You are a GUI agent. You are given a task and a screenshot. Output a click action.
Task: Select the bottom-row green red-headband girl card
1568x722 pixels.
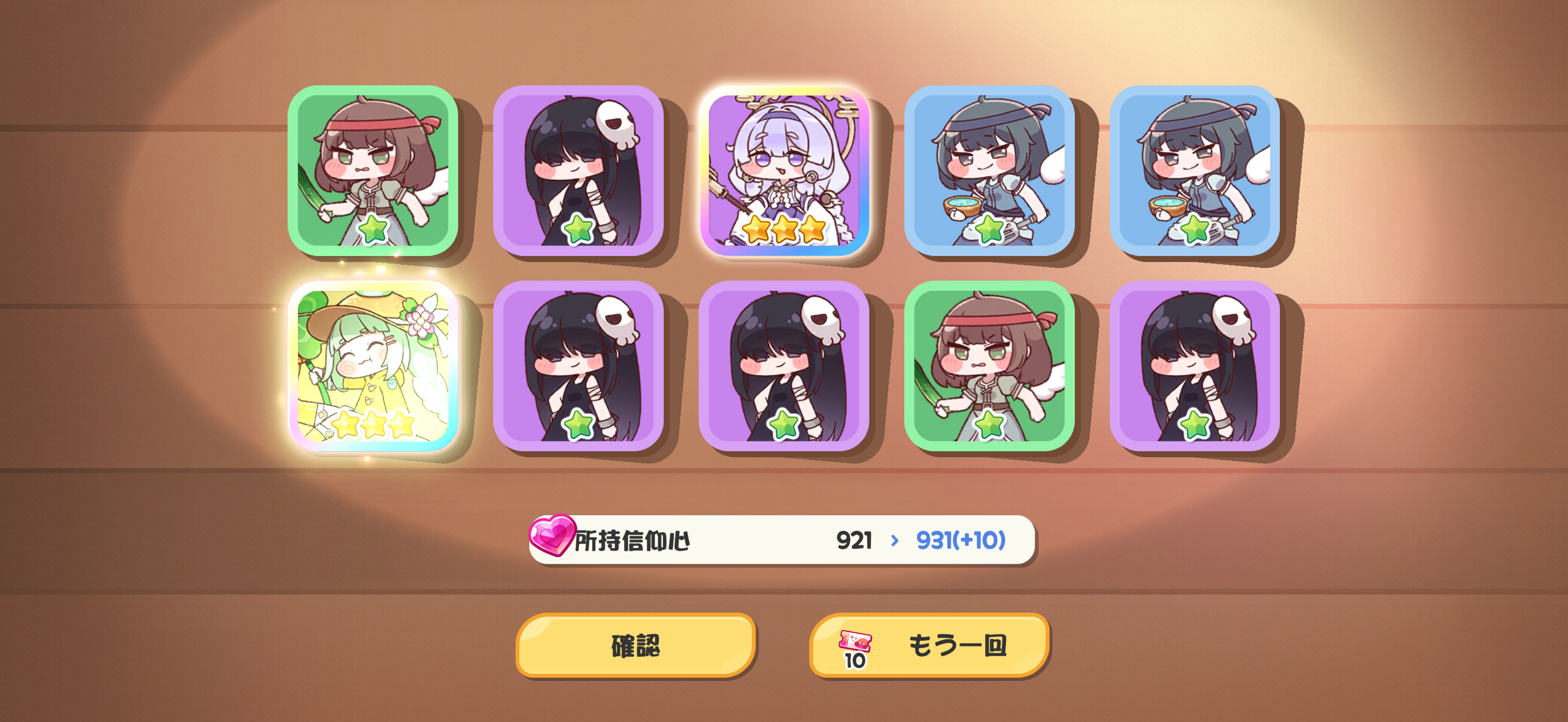990,366
